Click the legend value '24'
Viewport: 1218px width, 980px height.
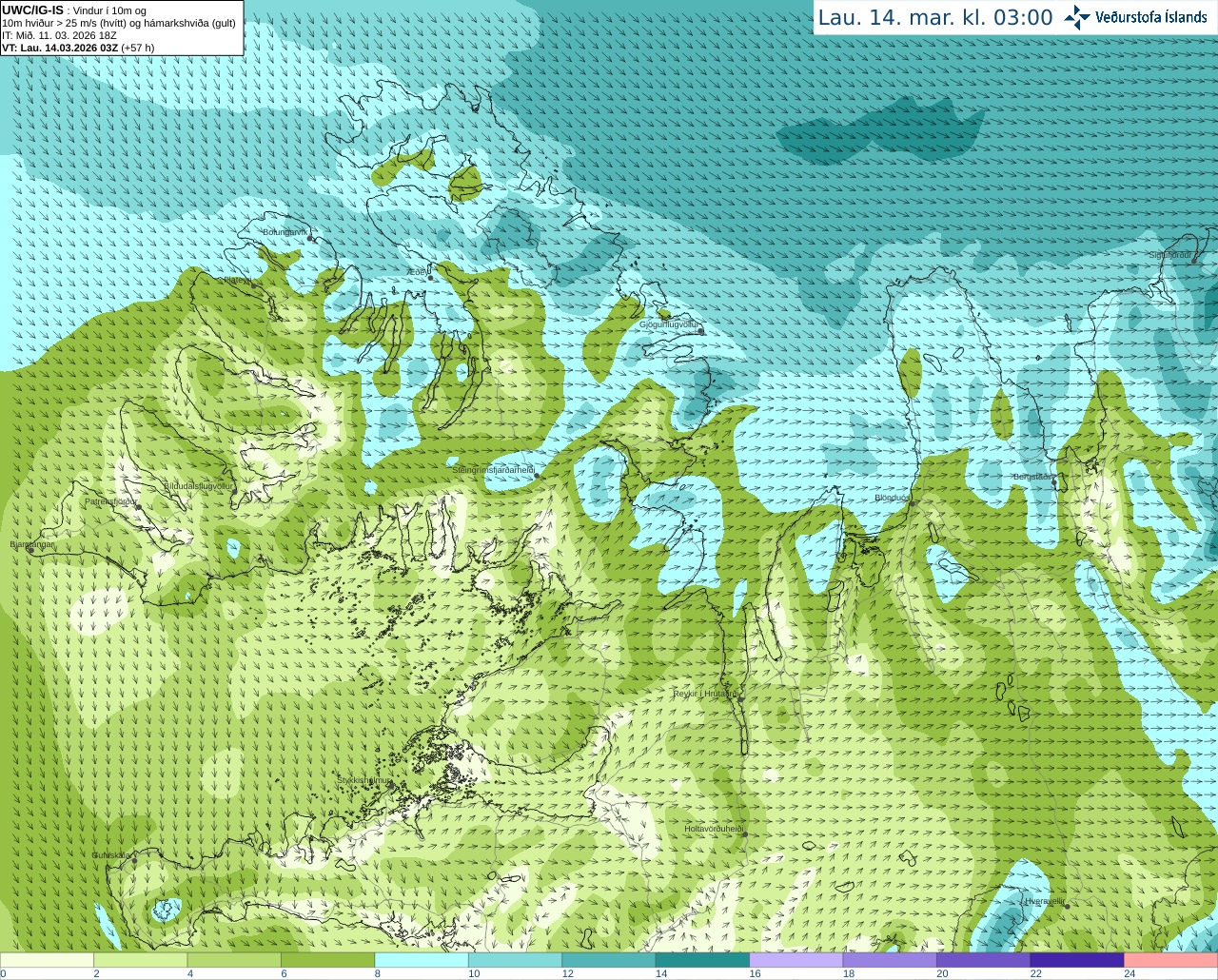[x=1130, y=973]
